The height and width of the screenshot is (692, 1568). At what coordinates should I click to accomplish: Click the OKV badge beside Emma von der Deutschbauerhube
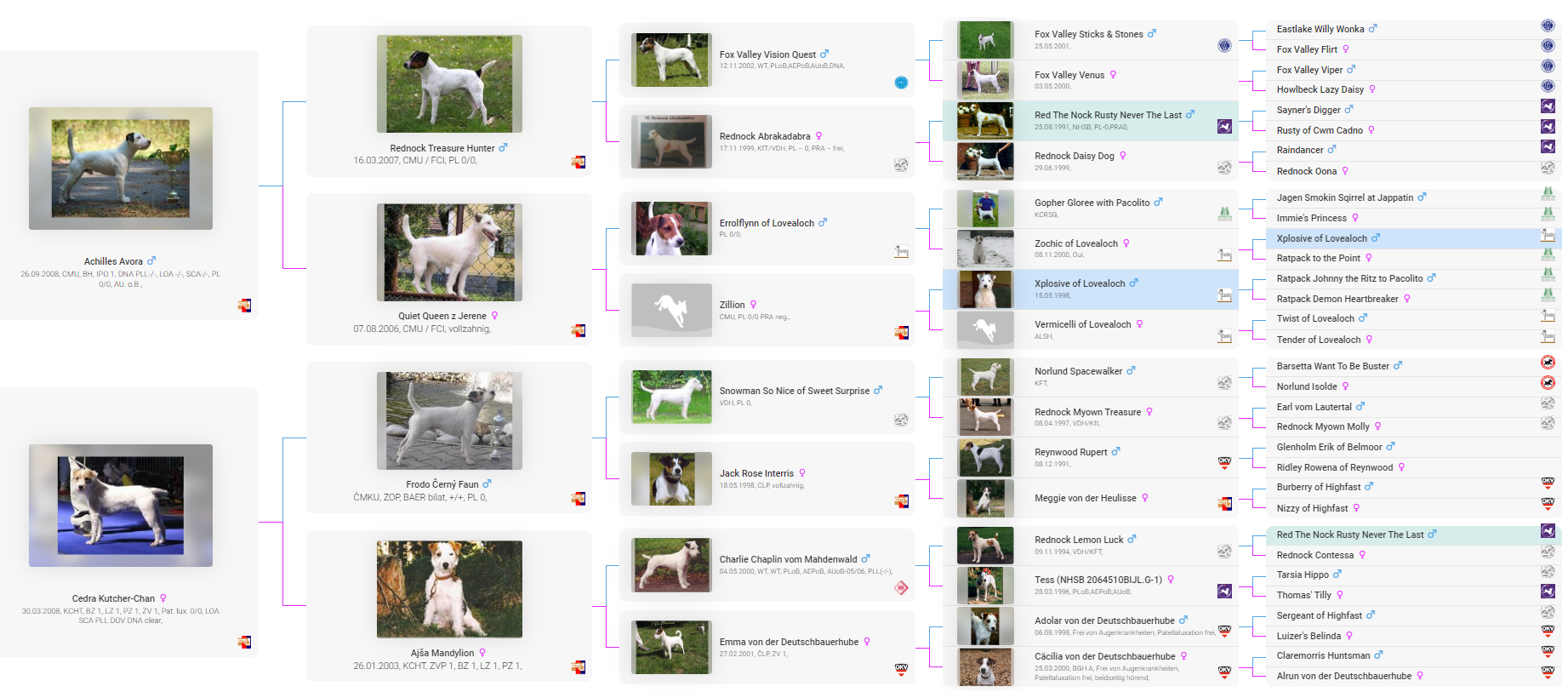pos(901,670)
